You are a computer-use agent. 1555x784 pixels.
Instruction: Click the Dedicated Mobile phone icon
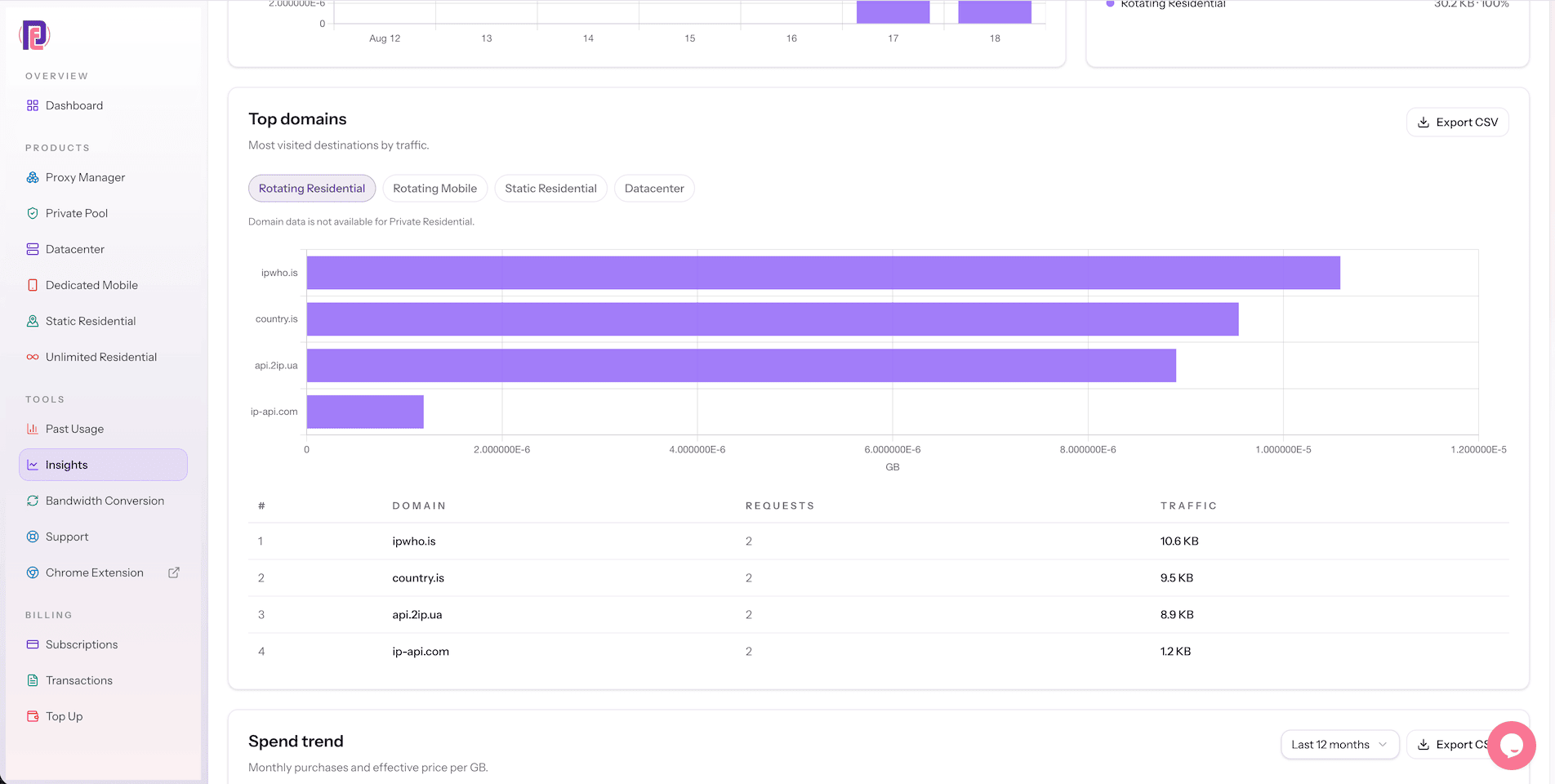[x=33, y=285]
